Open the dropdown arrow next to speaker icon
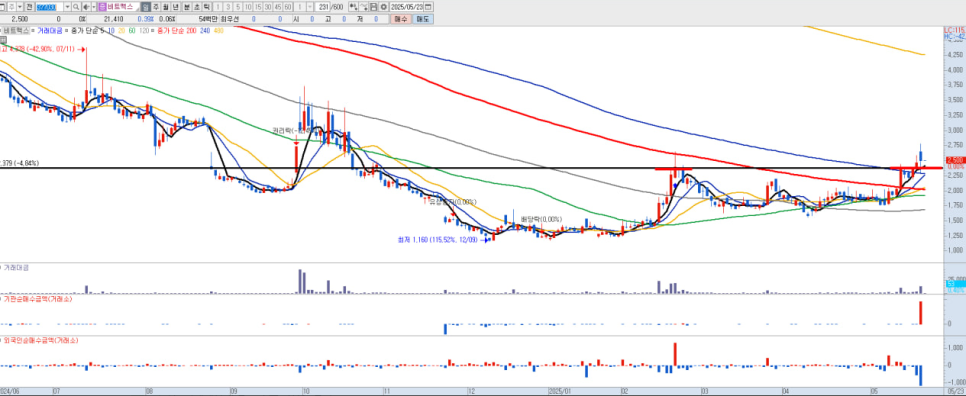966x396 pixels. tap(94, 7)
